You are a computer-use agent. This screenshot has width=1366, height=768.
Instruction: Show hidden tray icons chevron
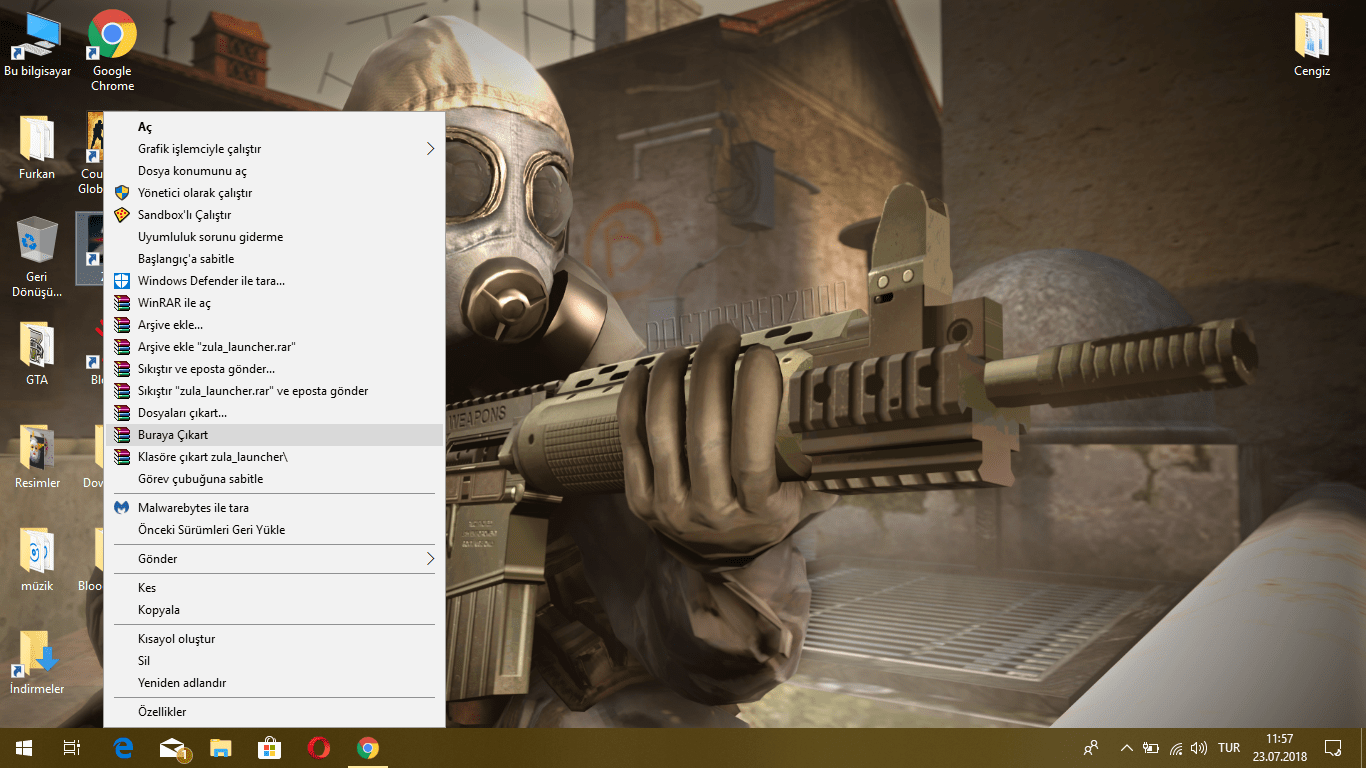[x=1127, y=748]
